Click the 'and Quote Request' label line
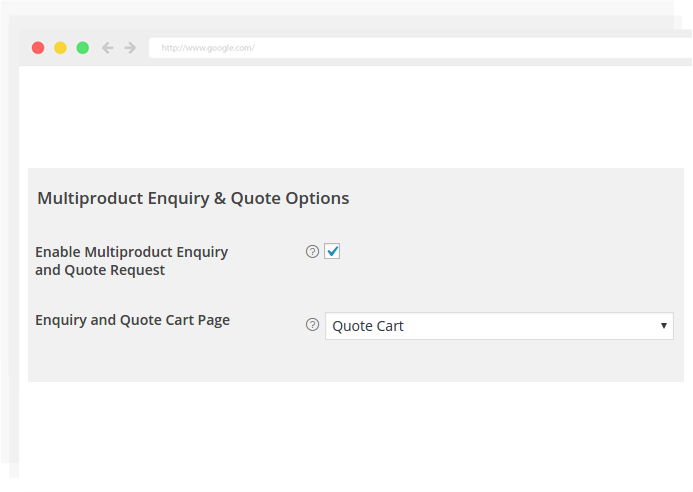 tap(100, 270)
